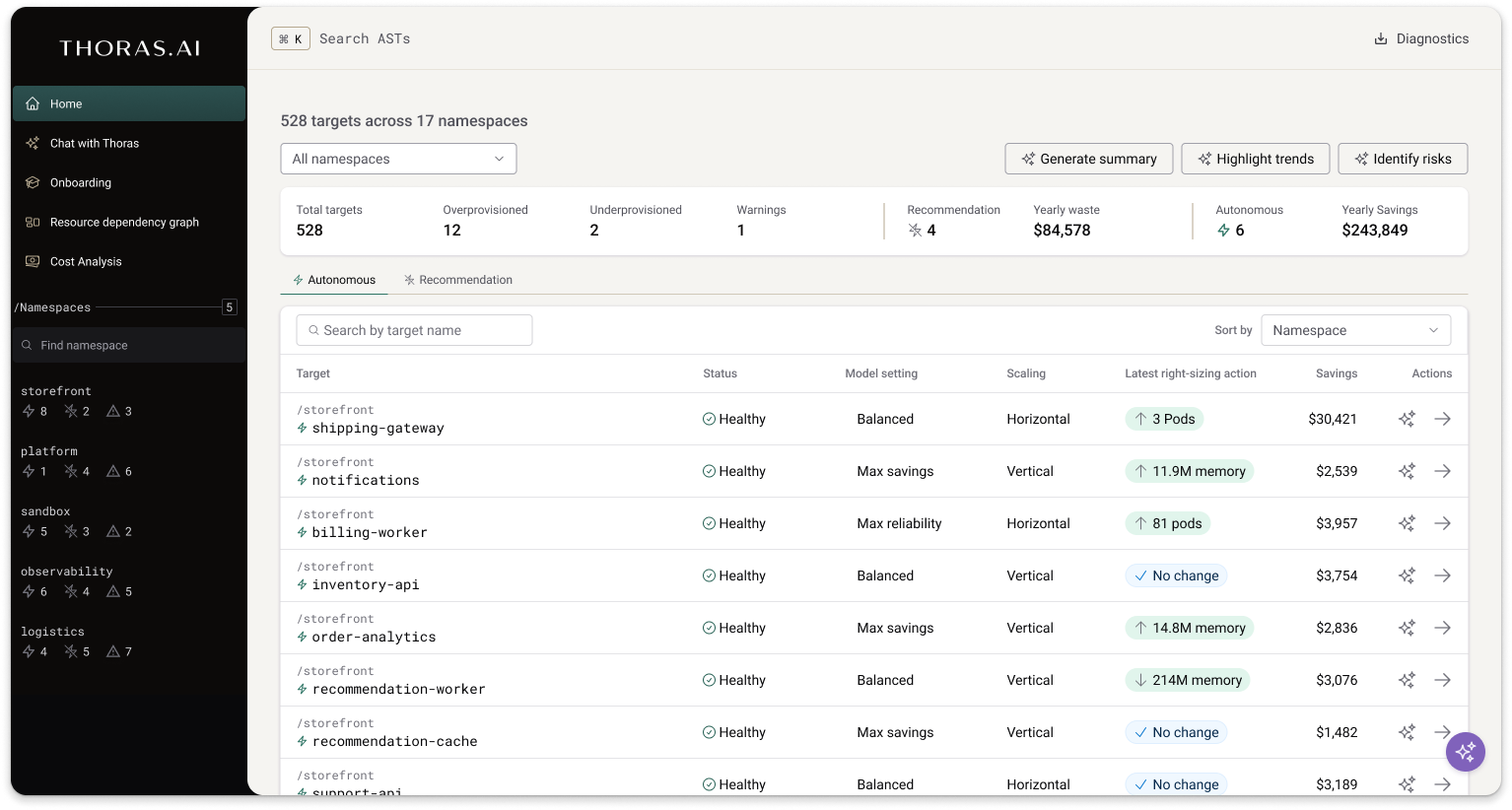Screen dimensions: 1512x810
Task: Open Chat with Thoras menu item
Action: (x=95, y=143)
